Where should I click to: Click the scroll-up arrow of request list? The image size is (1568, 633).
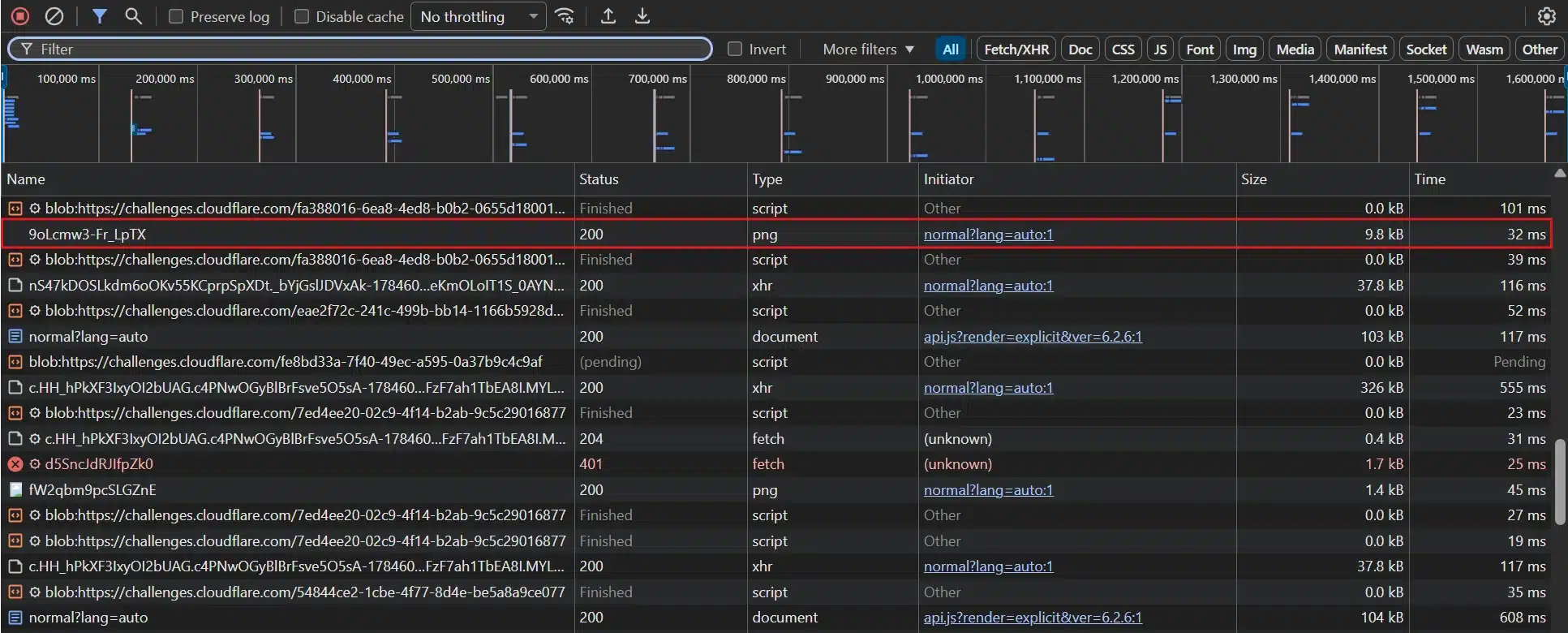(x=1559, y=173)
